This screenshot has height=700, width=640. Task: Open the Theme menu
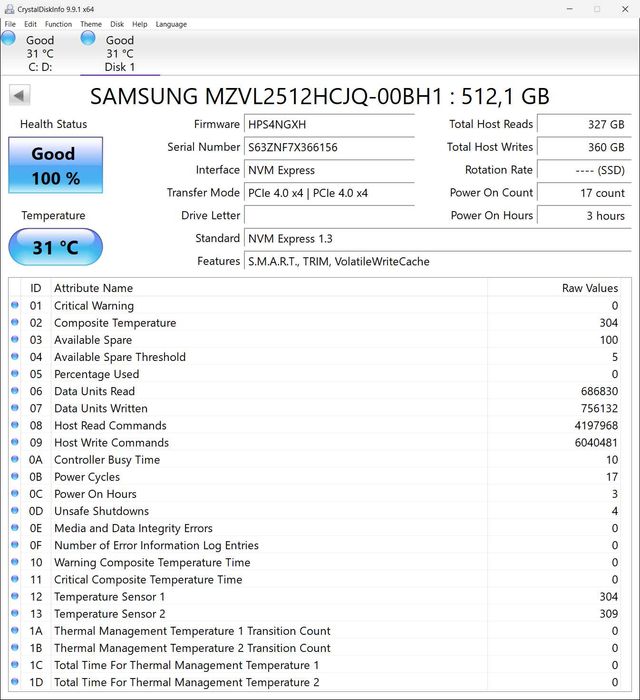[91, 24]
